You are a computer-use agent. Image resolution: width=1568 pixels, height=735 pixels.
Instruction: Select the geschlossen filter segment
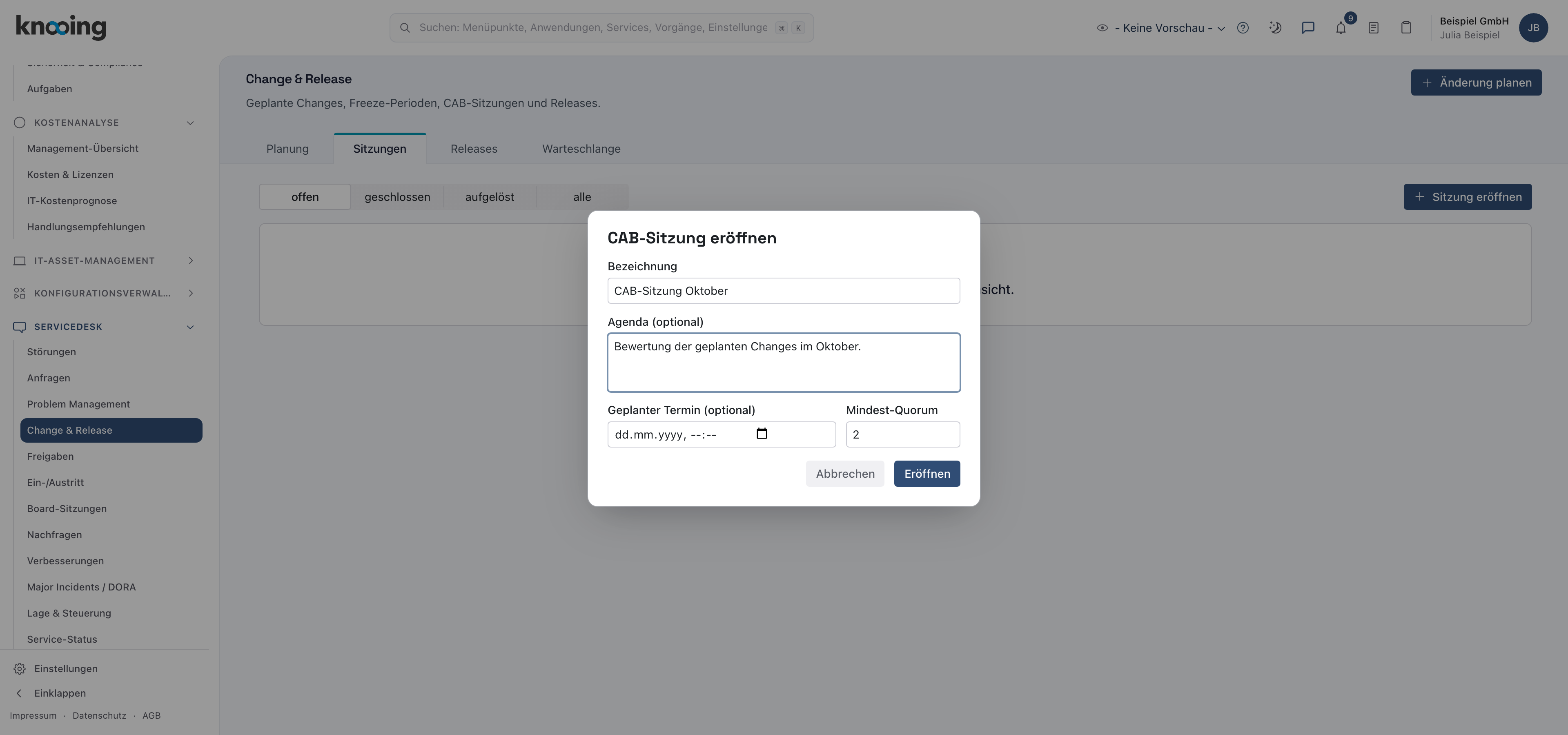coord(397,197)
